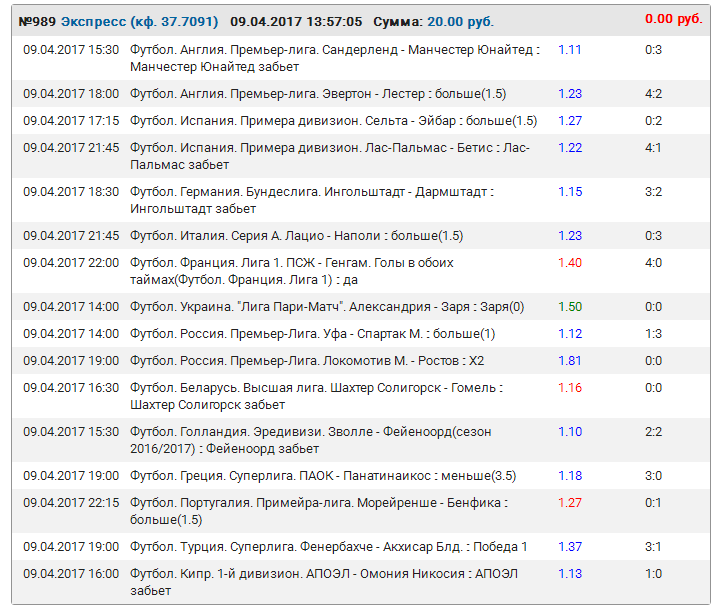This screenshot has width=724, height=615.
Task: Click odds 1.23 for Лацио - Наполи
Action: (570, 236)
